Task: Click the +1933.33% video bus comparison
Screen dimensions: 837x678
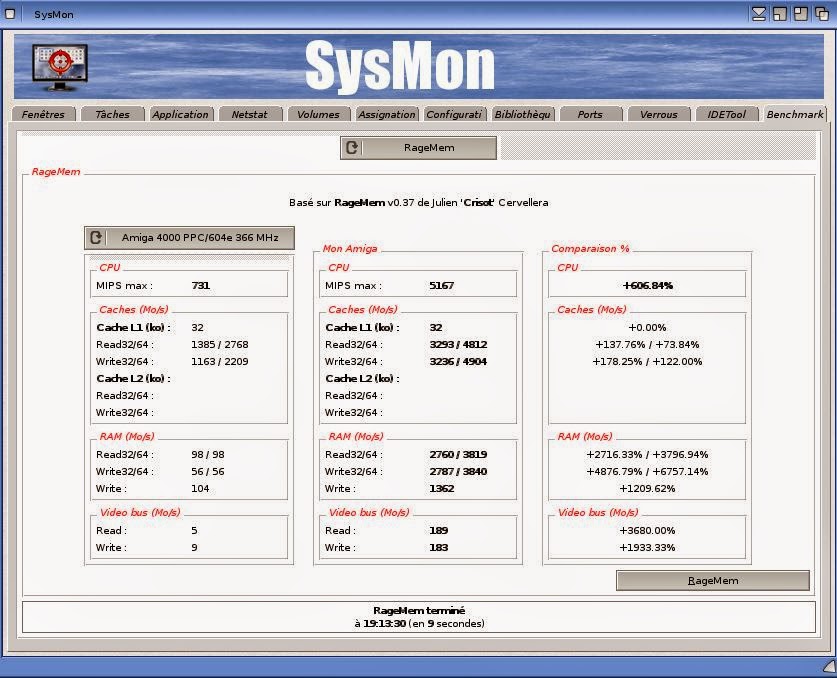Action: (x=648, y=548)
